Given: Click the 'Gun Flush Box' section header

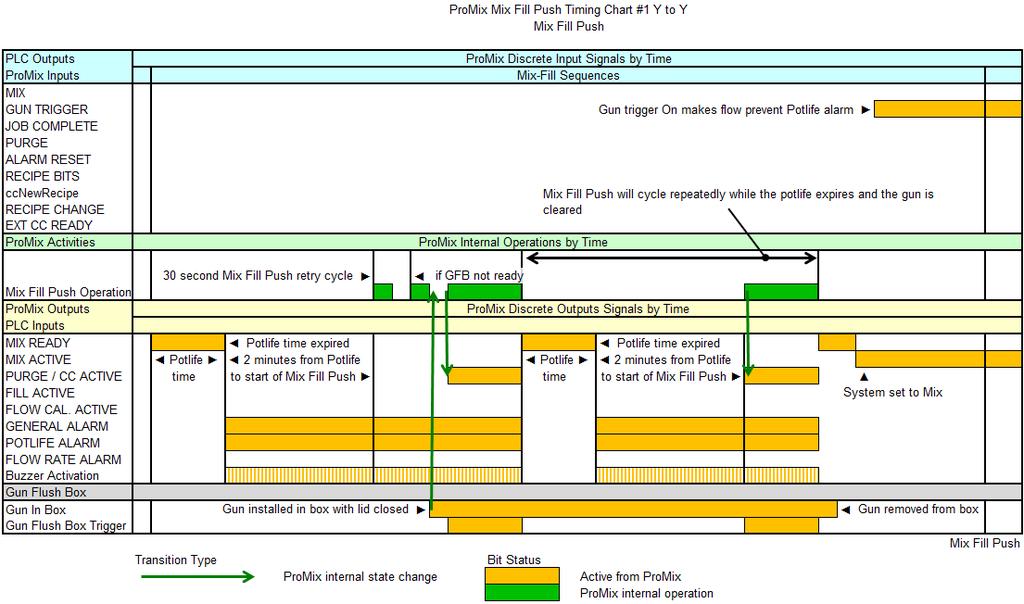Looking at the screenshot, I should click(x=46, y=492).
